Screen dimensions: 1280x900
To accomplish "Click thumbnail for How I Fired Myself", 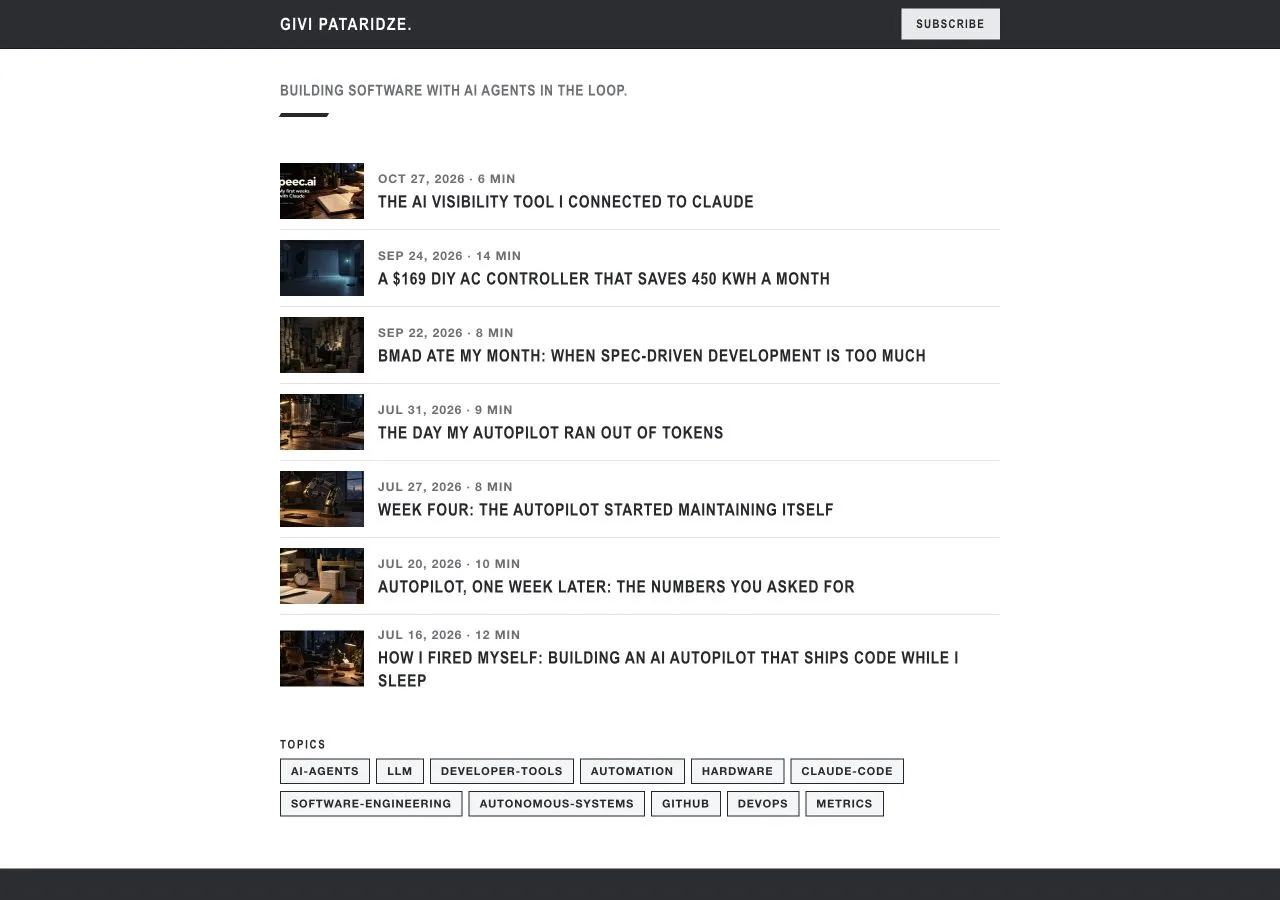I will pos(322,658).
